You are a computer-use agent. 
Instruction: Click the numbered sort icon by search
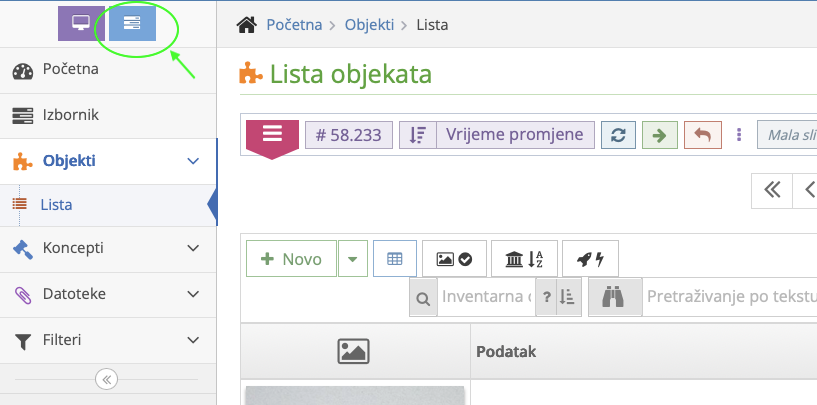coord(568,297)
